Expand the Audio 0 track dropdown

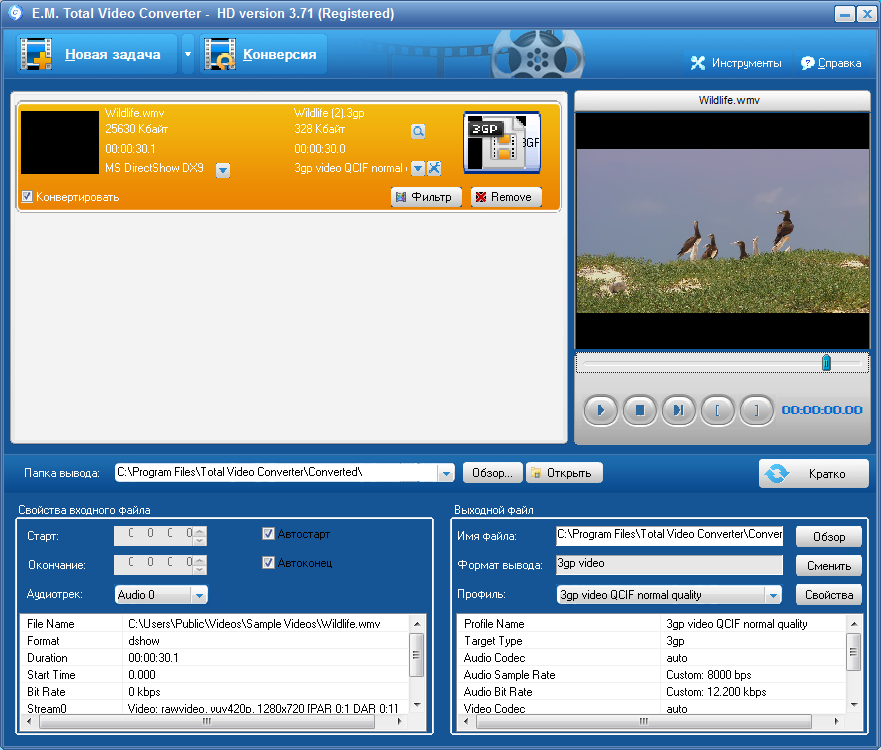[x=199, y=595]
